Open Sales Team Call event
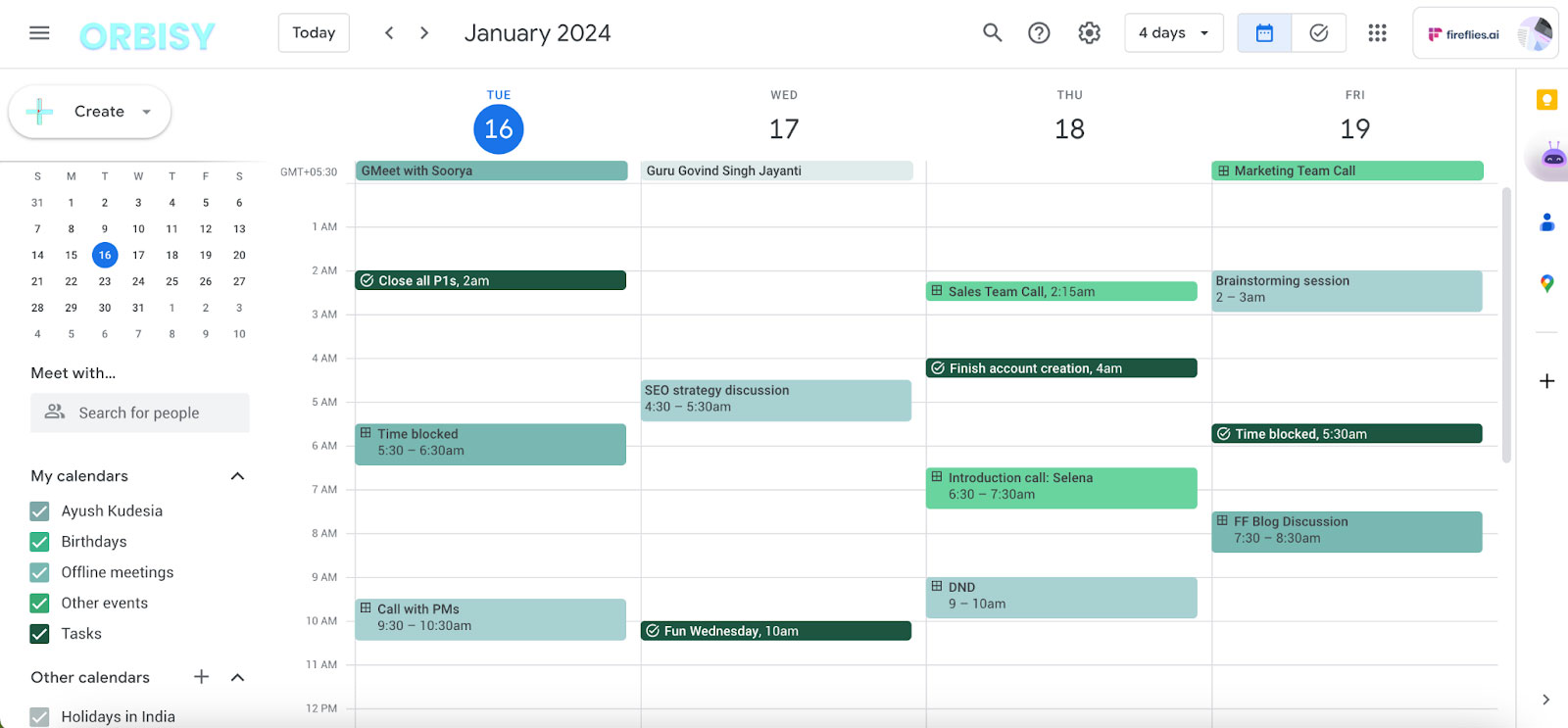This screenshot has width=1568, height=728. pyautogui.click(x=1061, y=291)
